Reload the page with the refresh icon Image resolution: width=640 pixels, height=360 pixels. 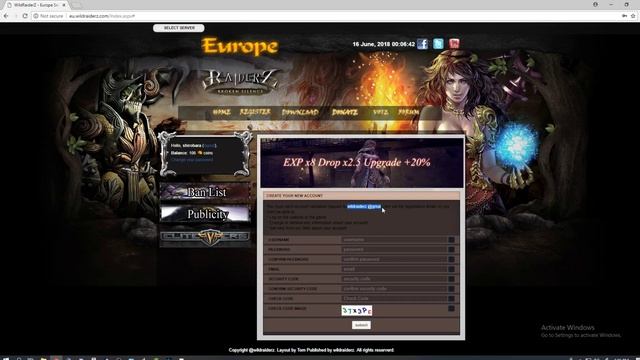tap(25, 16)
